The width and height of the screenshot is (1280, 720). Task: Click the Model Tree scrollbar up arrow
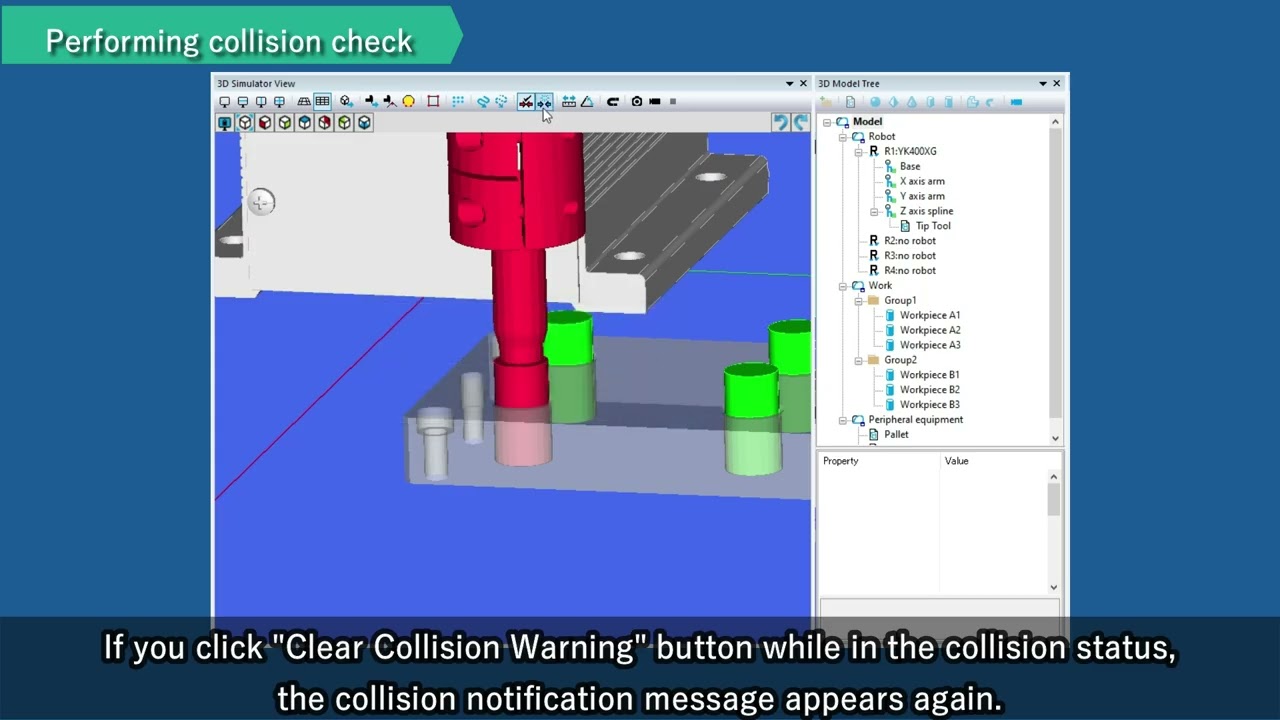pos(1055,122)
